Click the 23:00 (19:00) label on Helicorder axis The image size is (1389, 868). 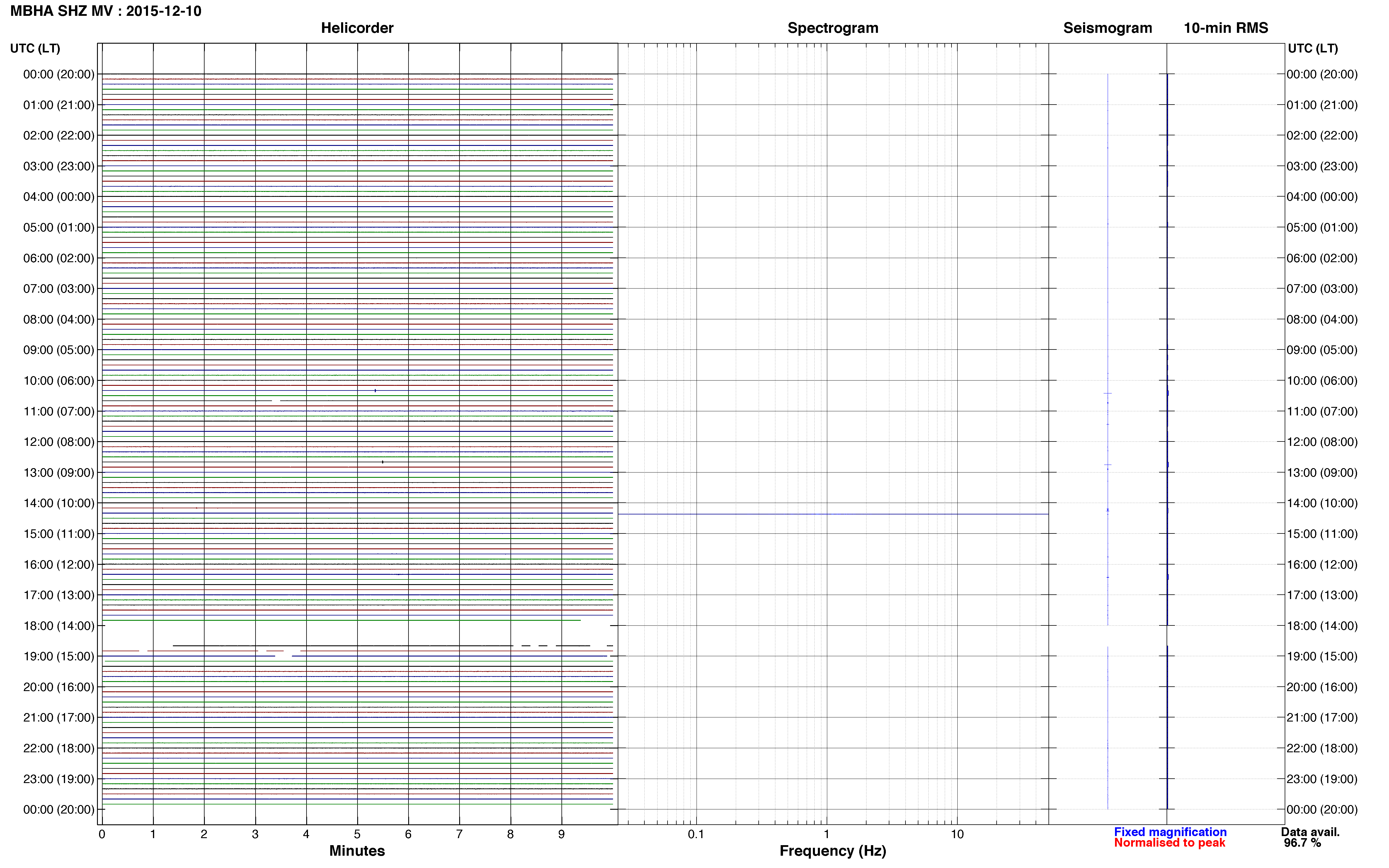pos(59,779)
